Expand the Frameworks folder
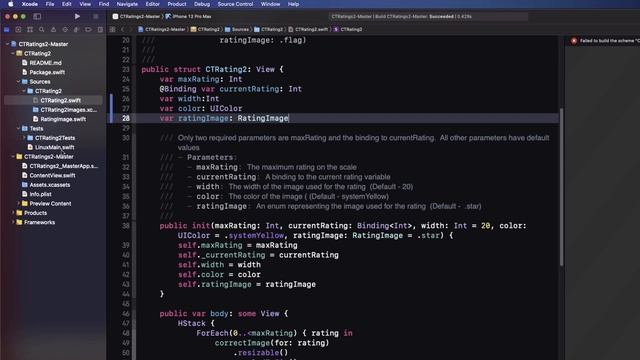Screen dimensions: 640x360 pos(13,222)
